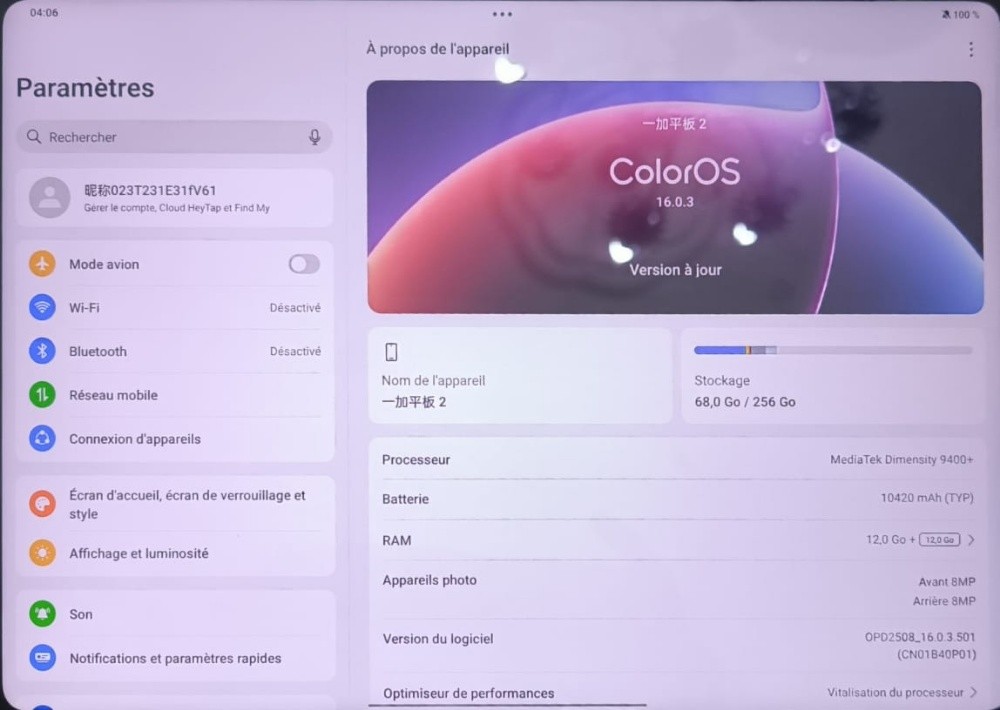Tap the À propos de l'appareil title
The width and height of the screenshot is (1000, 710).
438,49
